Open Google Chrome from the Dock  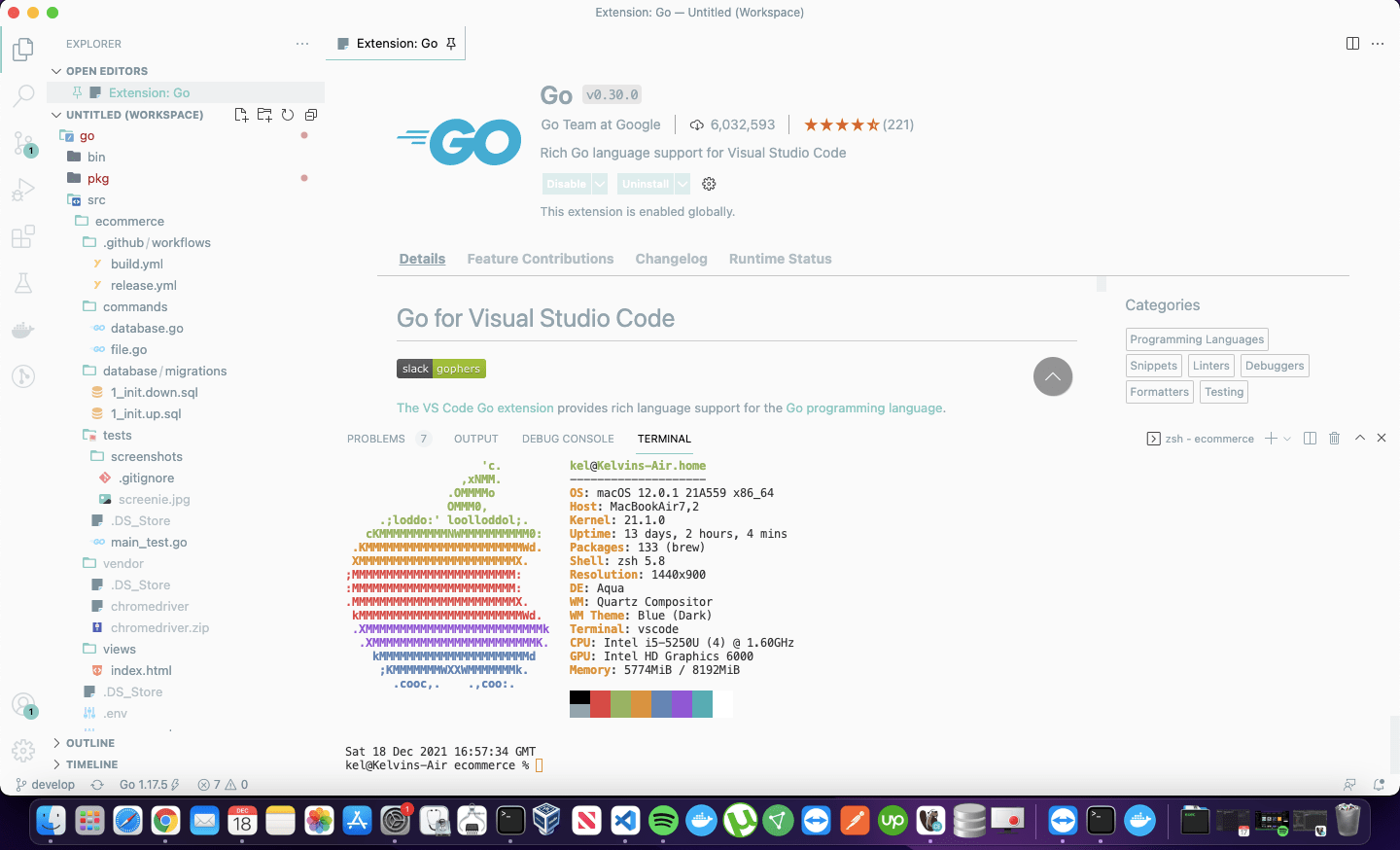click(165, 822)
